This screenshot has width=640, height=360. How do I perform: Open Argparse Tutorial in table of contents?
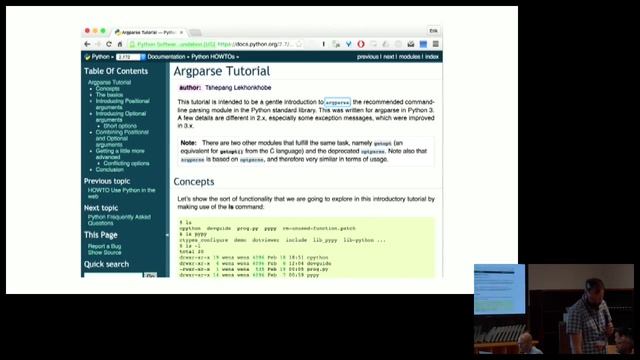[x=109, y=82]
